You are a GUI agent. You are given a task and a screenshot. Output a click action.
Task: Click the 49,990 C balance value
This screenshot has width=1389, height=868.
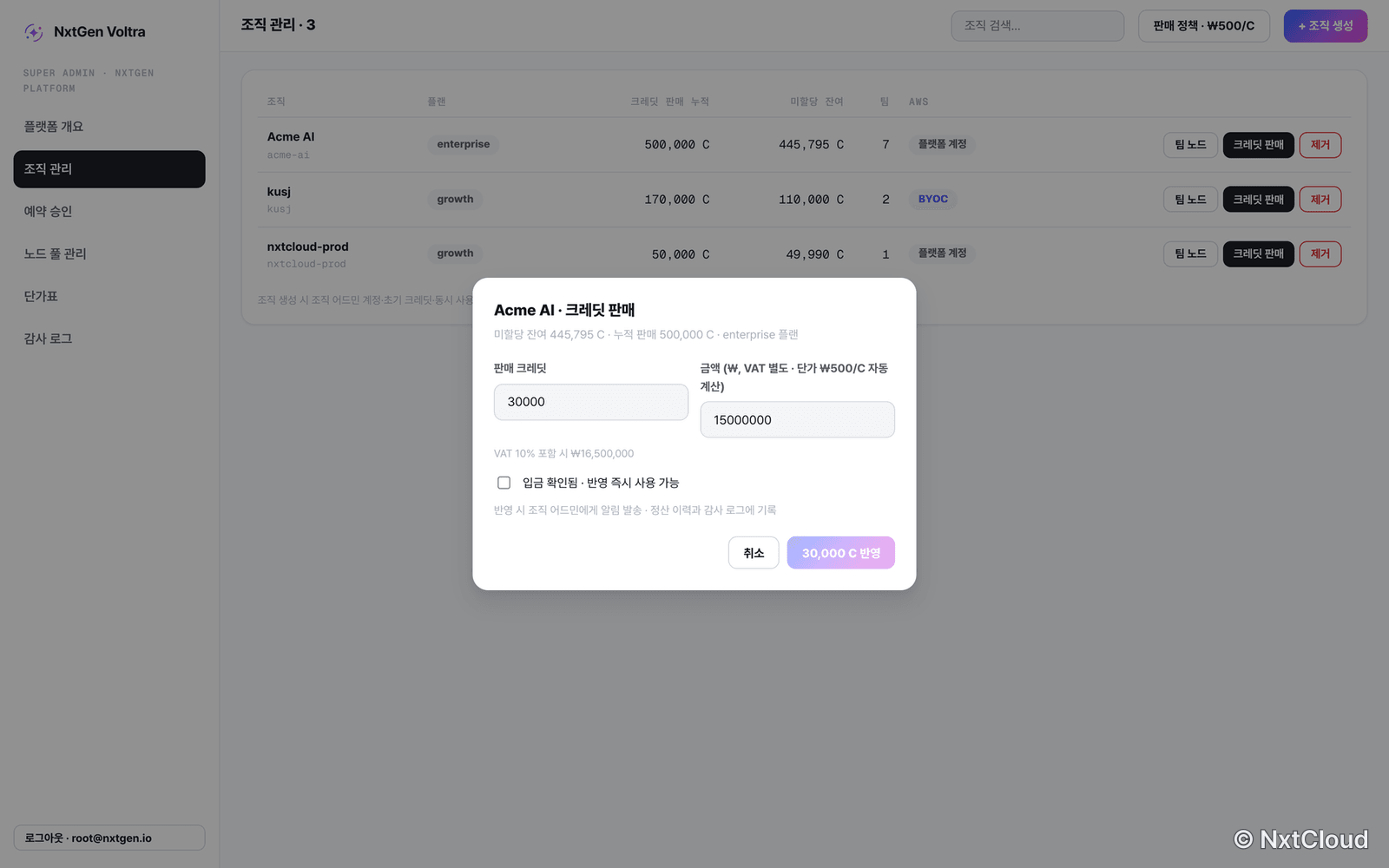814,254
